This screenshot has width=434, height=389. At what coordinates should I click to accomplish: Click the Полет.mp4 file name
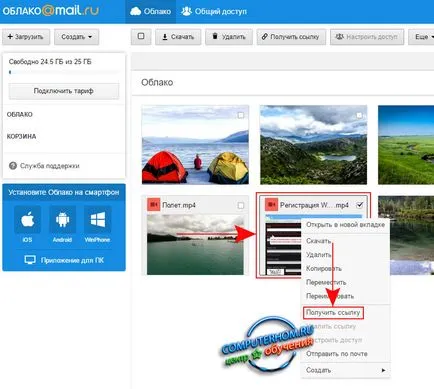tap(179, 205)
